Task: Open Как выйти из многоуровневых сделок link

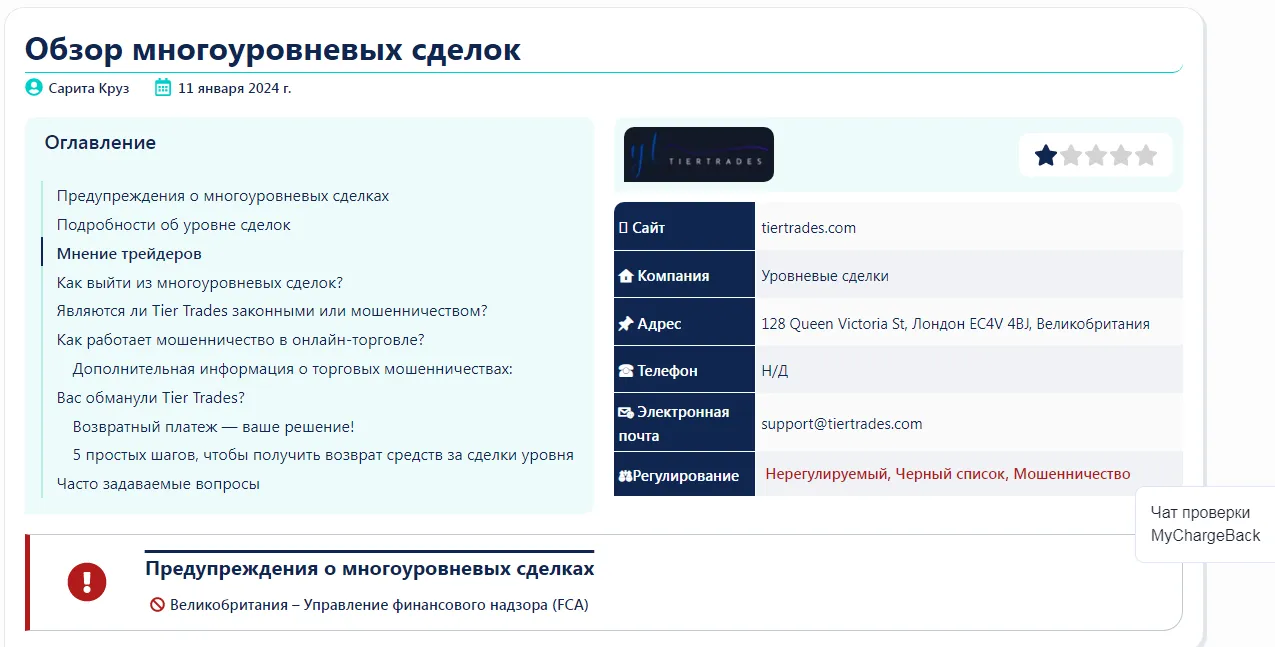Action: [x=200, y=283]
